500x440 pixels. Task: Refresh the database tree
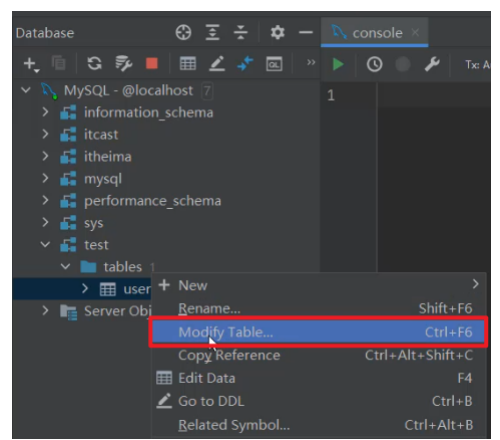(94, 63)
